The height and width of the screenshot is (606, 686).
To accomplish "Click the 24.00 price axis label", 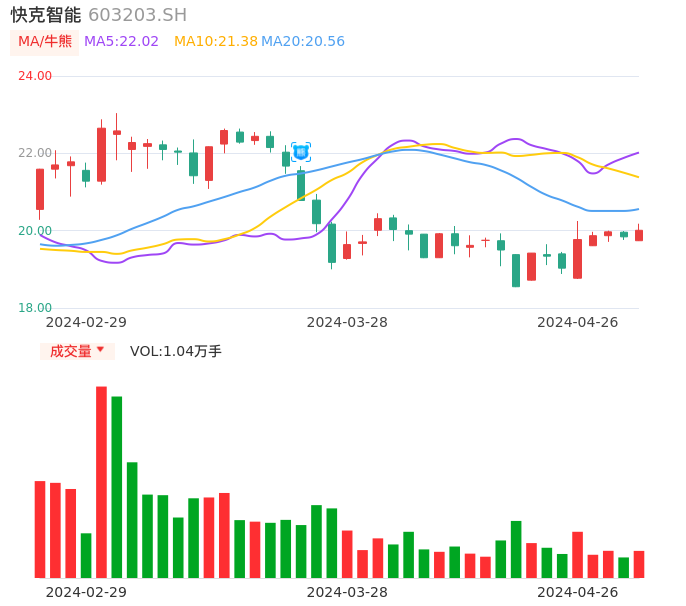I will (35, 76).
